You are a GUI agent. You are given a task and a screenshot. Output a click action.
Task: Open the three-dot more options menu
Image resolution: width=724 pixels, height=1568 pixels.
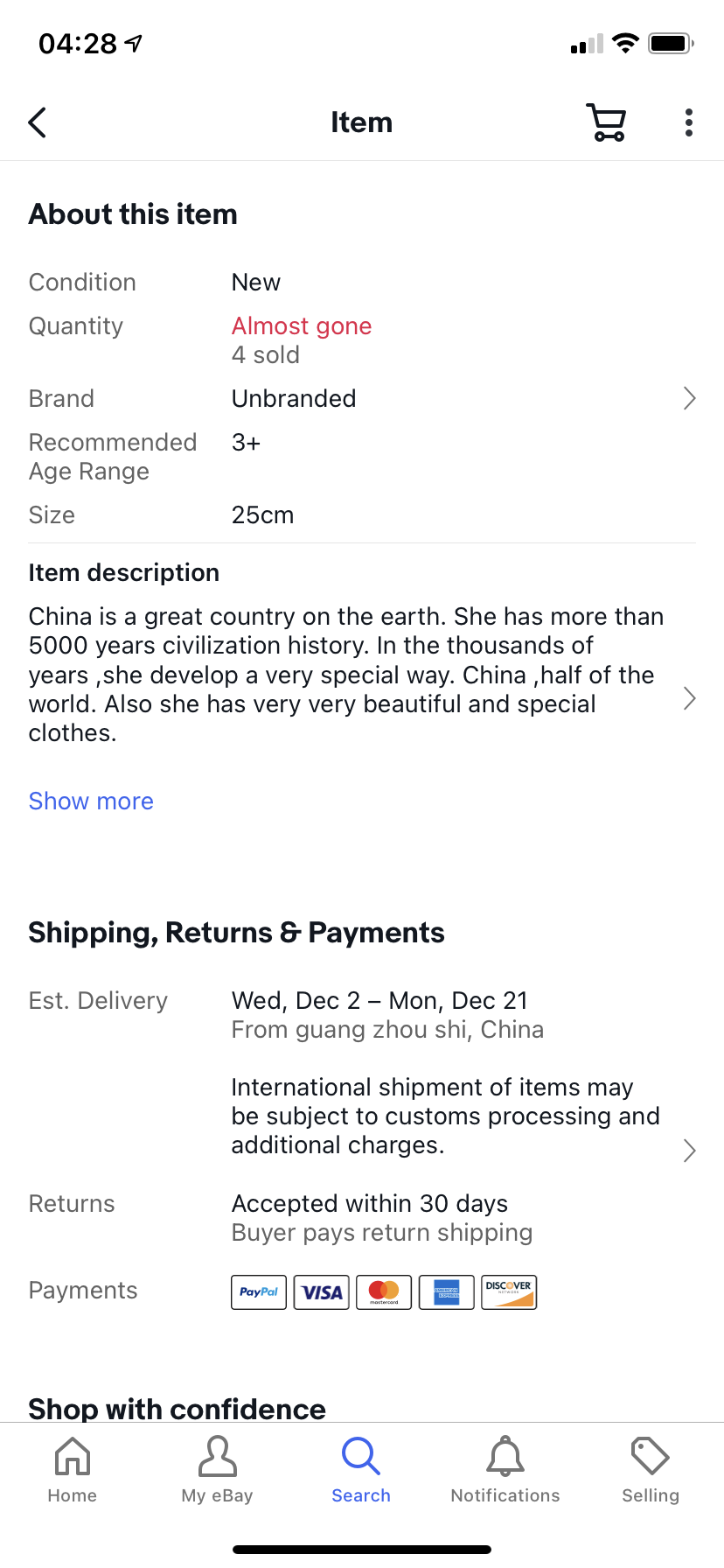coord(689,122)
